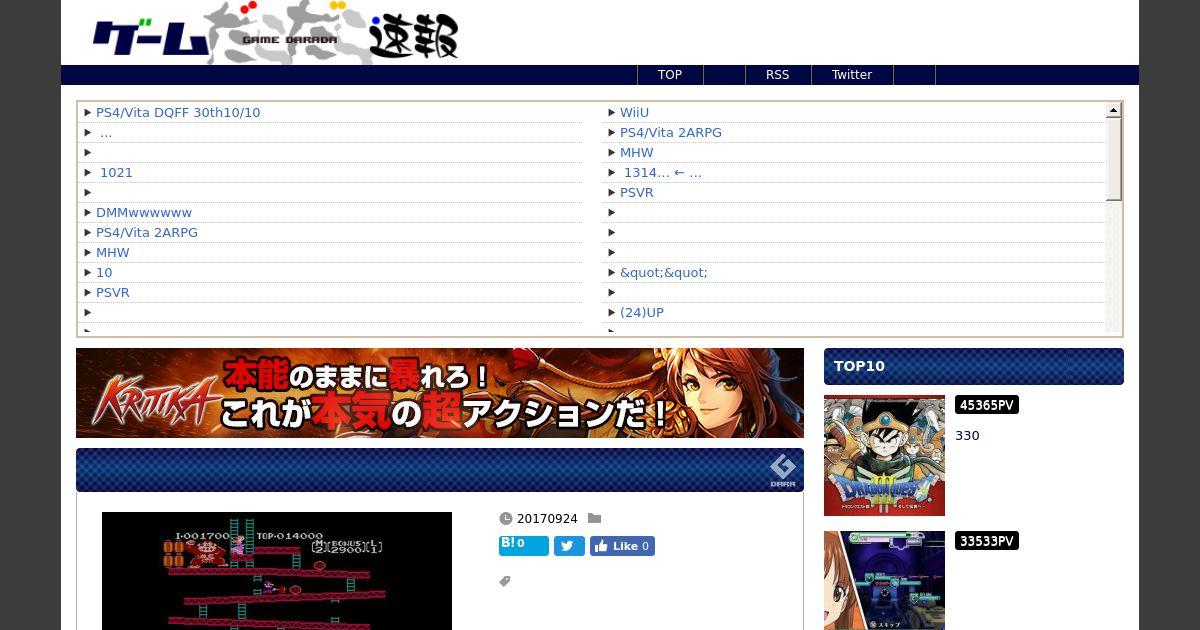
Task: Click the Facebook Like button
Action: pyautogui.click(x=622, y=546)
